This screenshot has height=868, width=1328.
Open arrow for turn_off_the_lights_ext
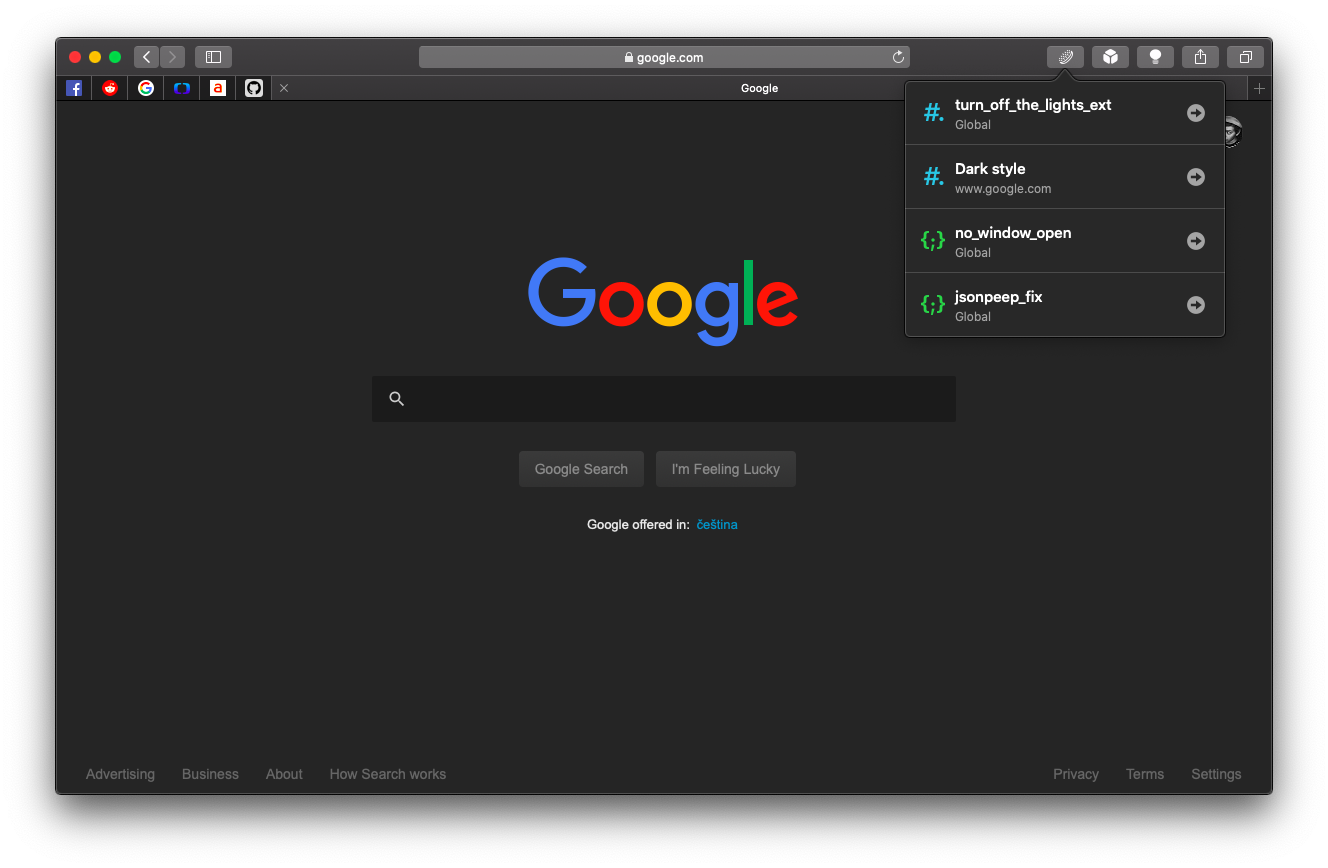(x=1195, y=113)
